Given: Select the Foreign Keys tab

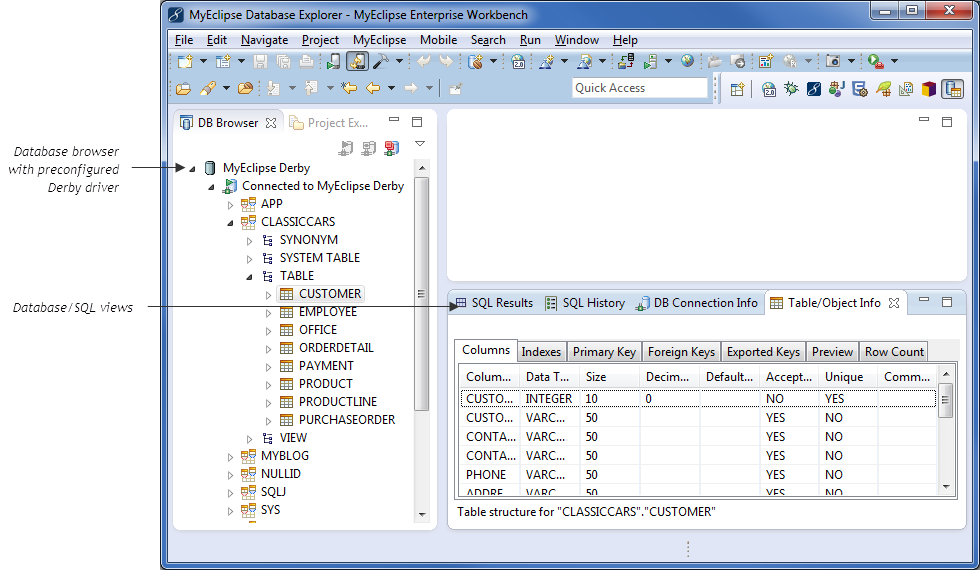Looking at the screenshot, I should [x=680, y=352].
